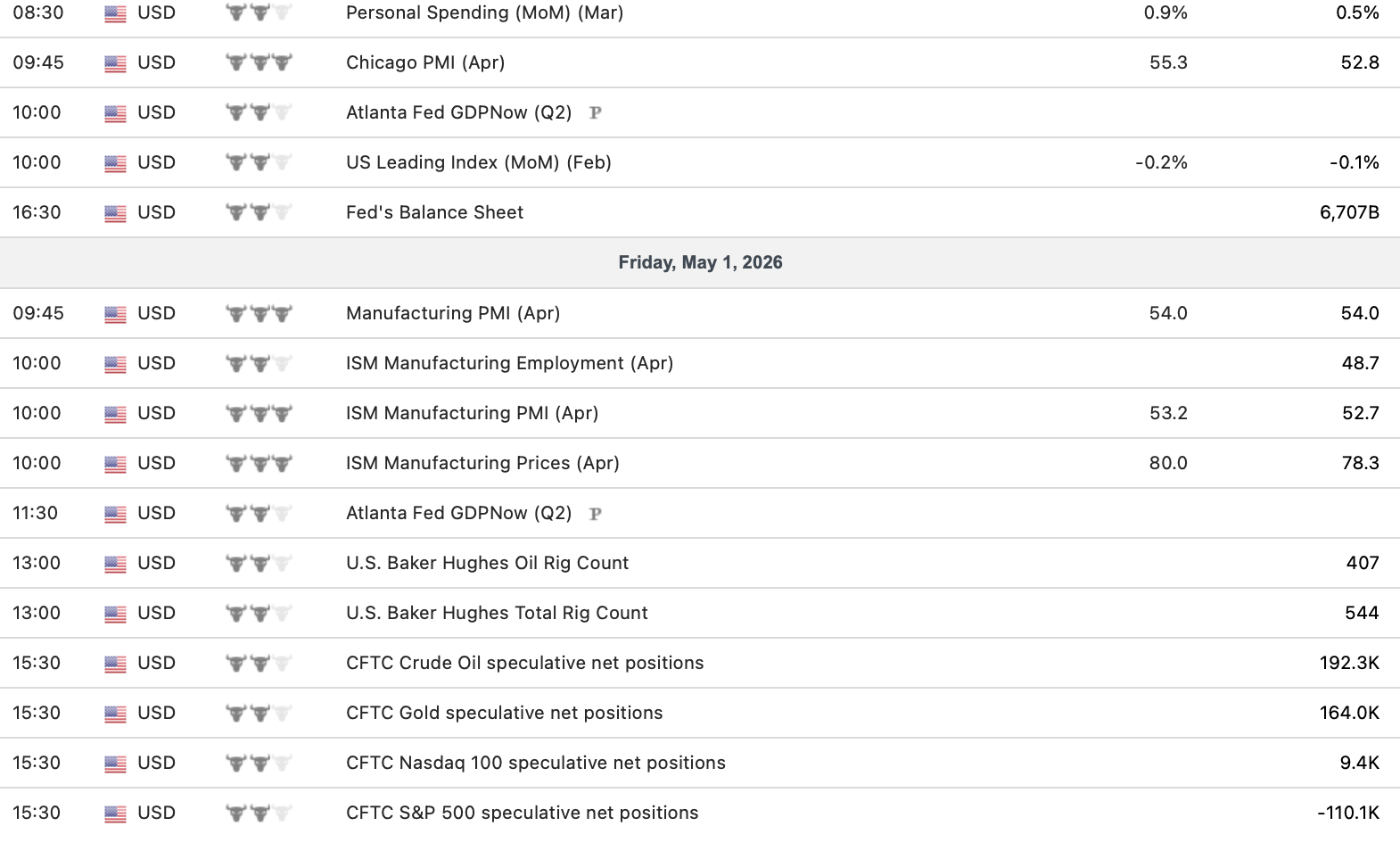Click the preliminary icon beside 11:30 Atlanta Fed GDPNow
The image size is (1400, 851).
pyautogui.click(x=596, y=513)
